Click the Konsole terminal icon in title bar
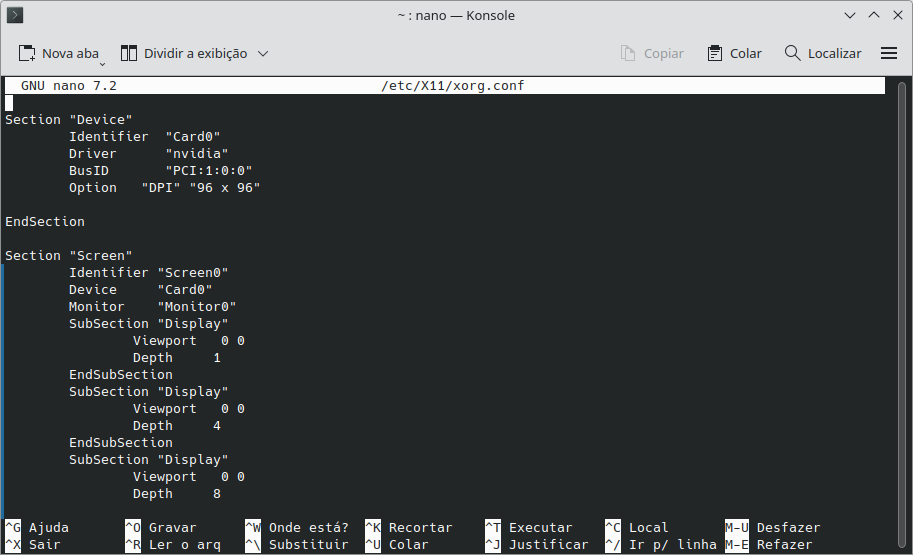The height and width of the screenshot is (555, 913). tap(15, 15)
